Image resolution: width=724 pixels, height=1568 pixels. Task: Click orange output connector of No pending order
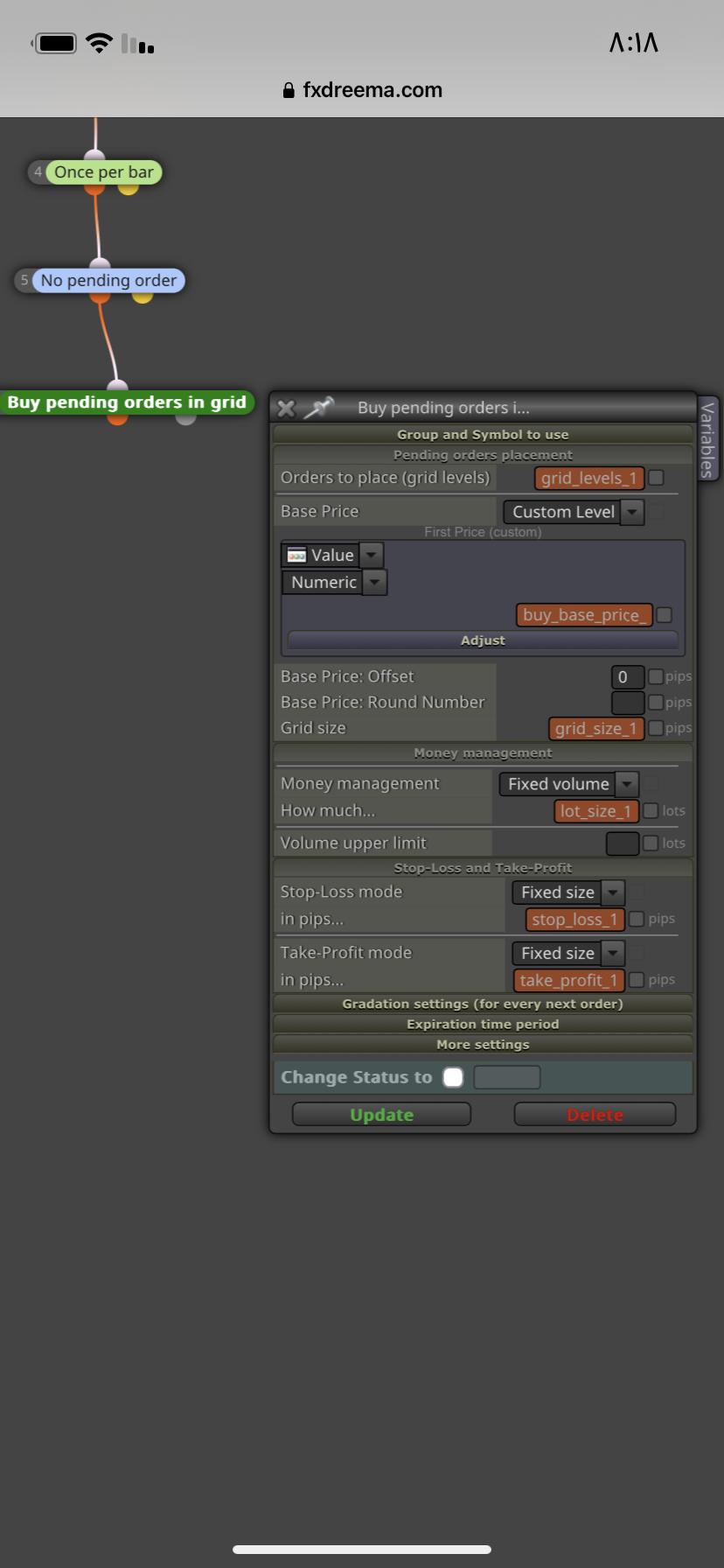(x=100, y=297)
